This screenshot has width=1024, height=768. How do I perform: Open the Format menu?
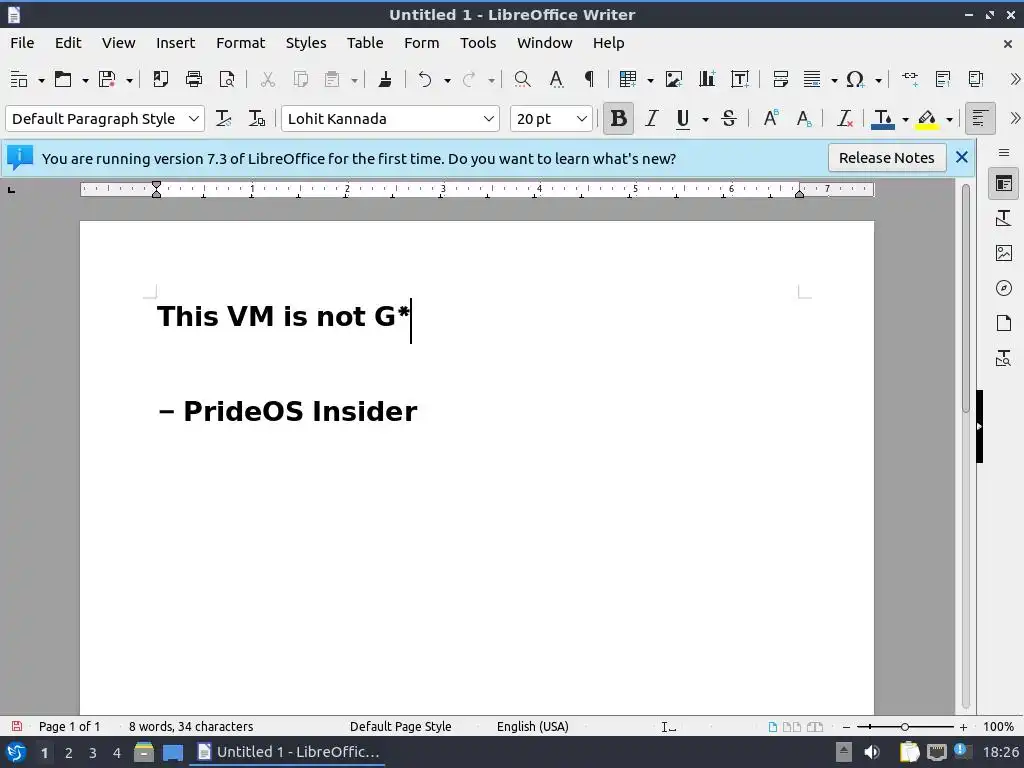click(x=240, y=43)
